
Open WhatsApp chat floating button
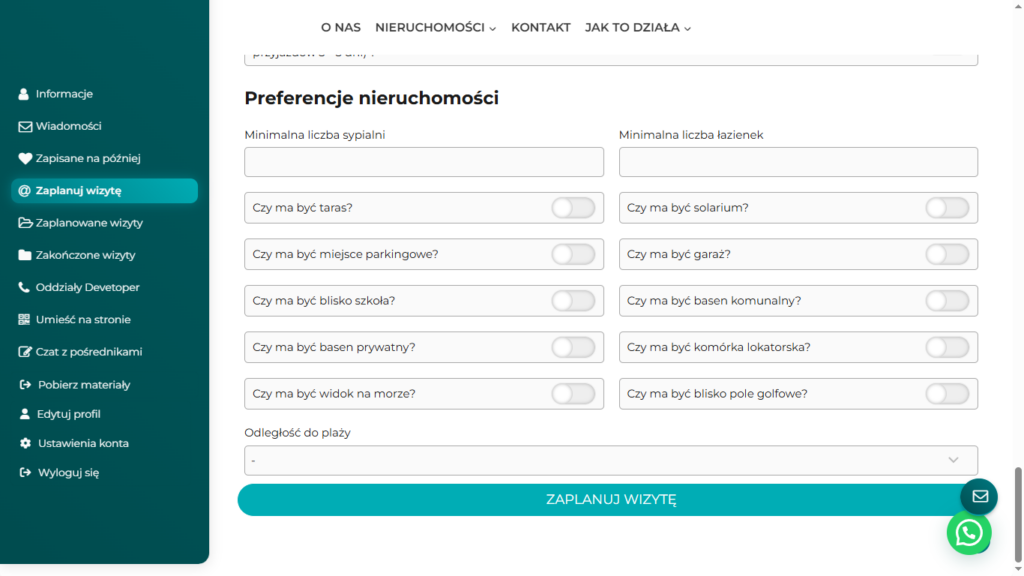[968, 533]
